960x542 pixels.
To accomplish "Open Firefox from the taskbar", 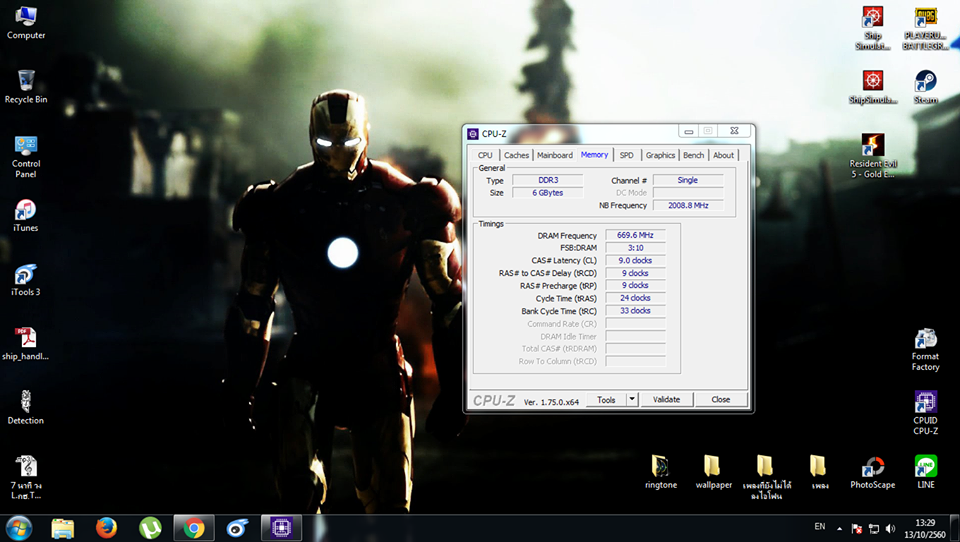I will (x=107, y=528).
